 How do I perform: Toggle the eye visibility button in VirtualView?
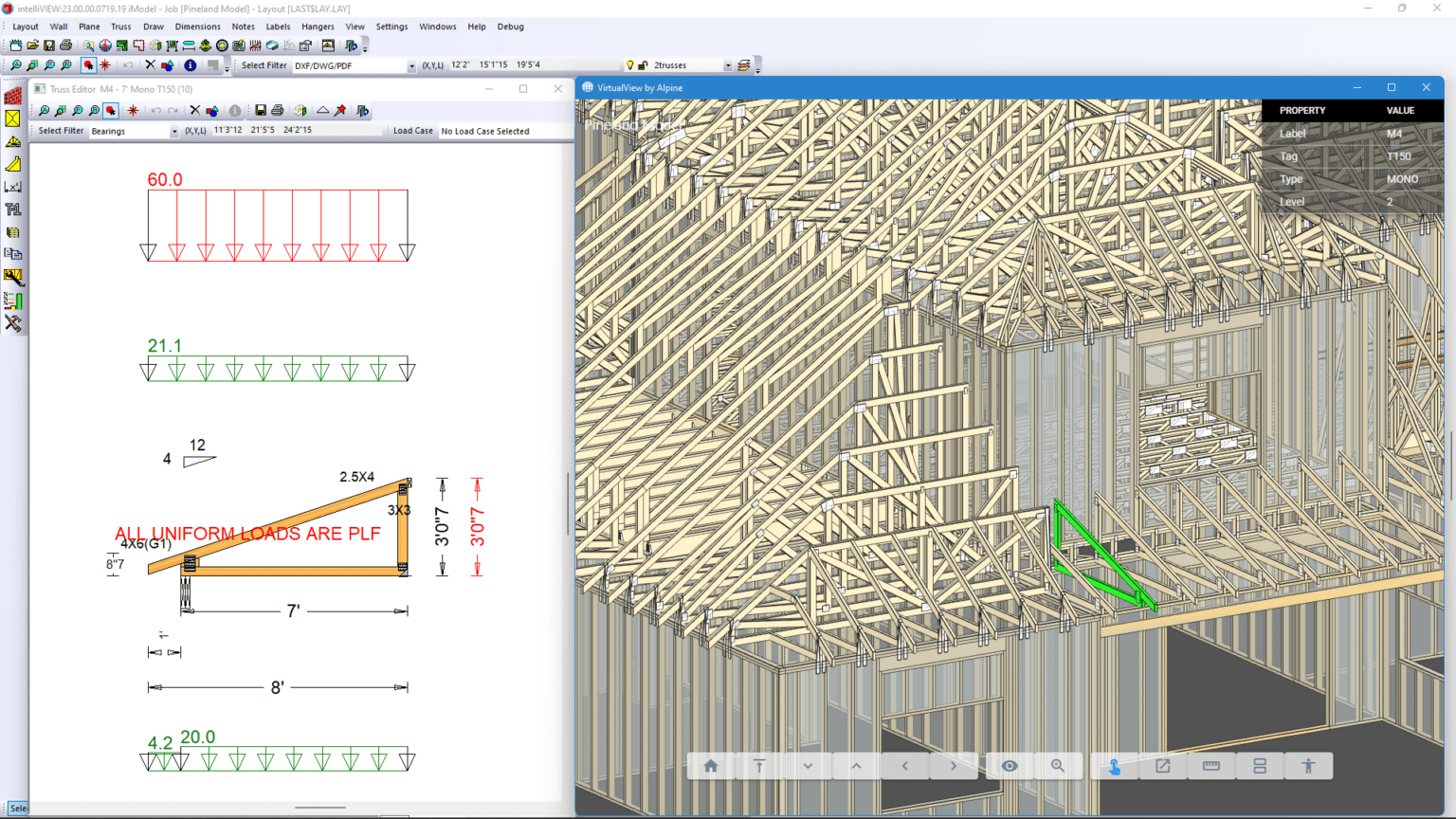coord(1010,766)
